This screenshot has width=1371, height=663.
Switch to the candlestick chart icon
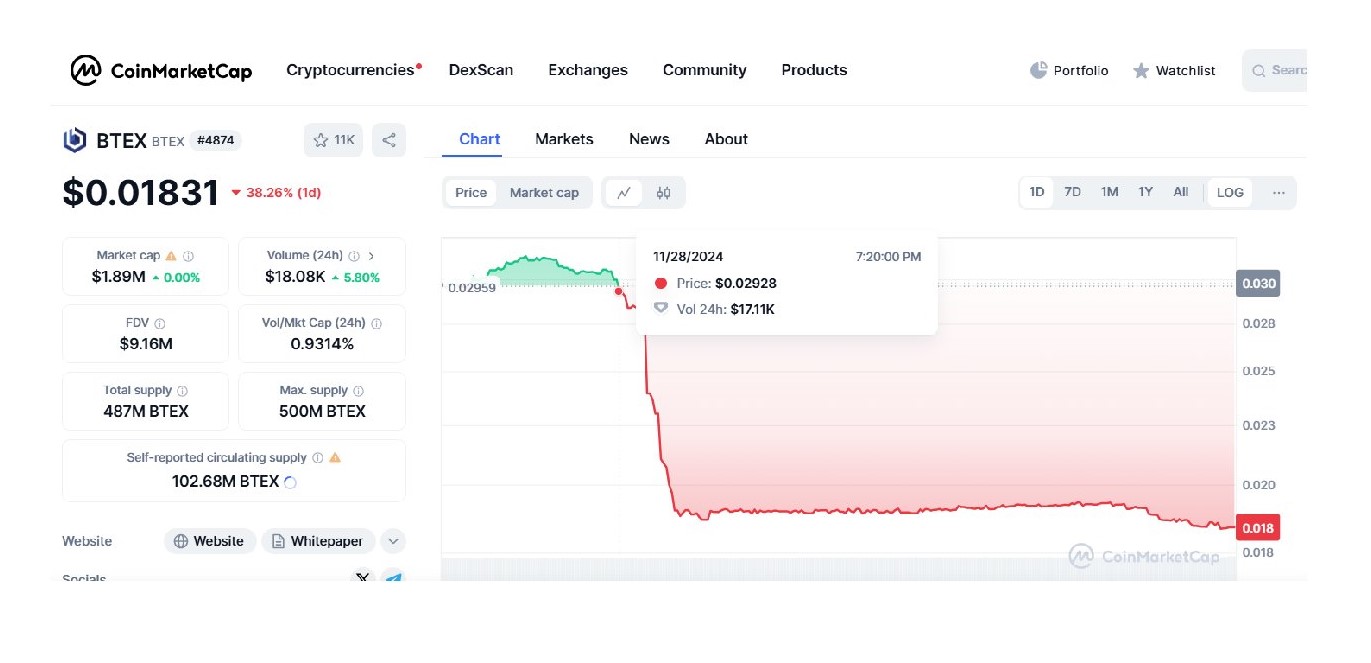point(663,193)
